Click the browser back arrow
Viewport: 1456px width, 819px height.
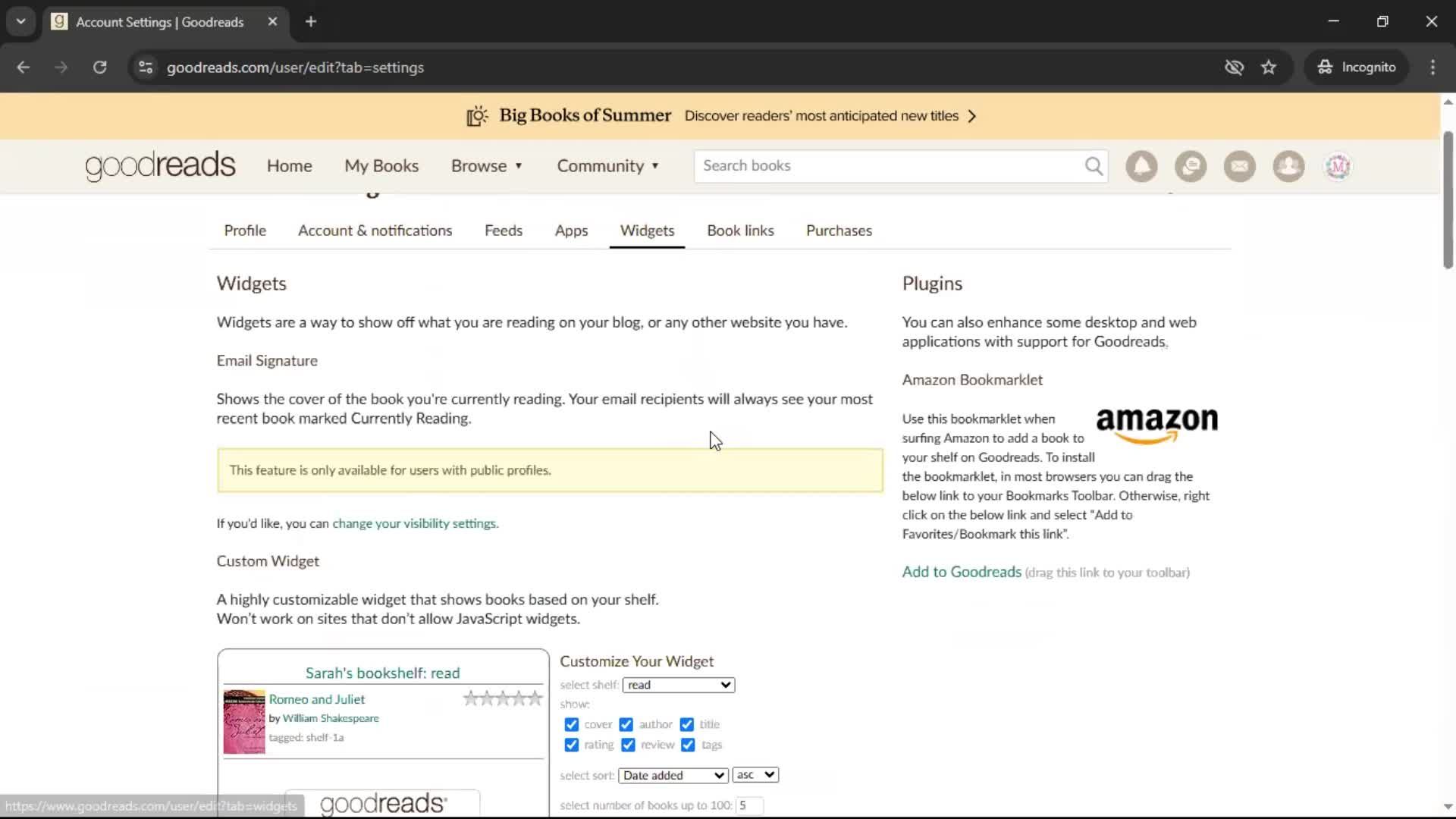tap(24, 67)
